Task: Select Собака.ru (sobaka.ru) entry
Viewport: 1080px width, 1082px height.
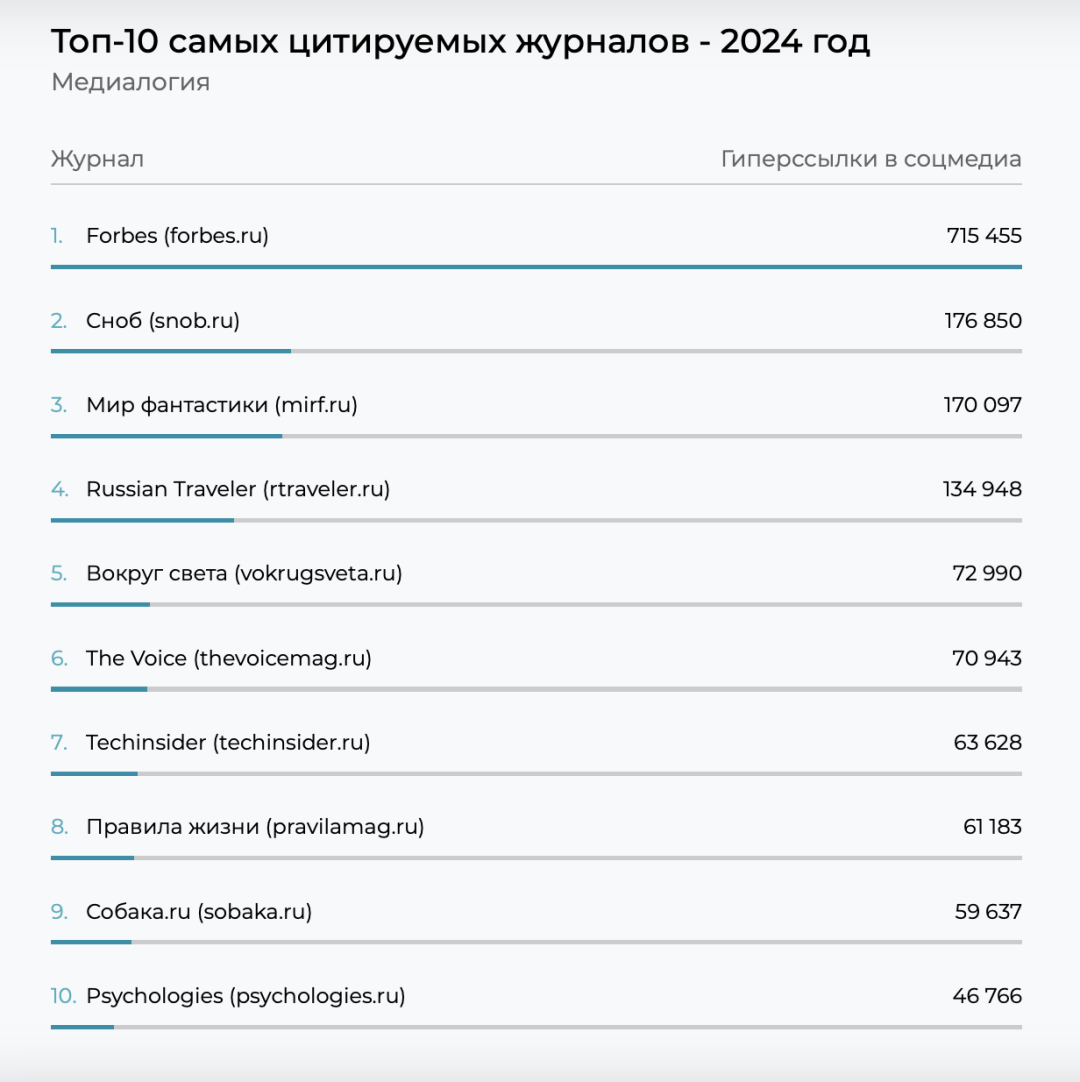Action: tap(199, 912)
